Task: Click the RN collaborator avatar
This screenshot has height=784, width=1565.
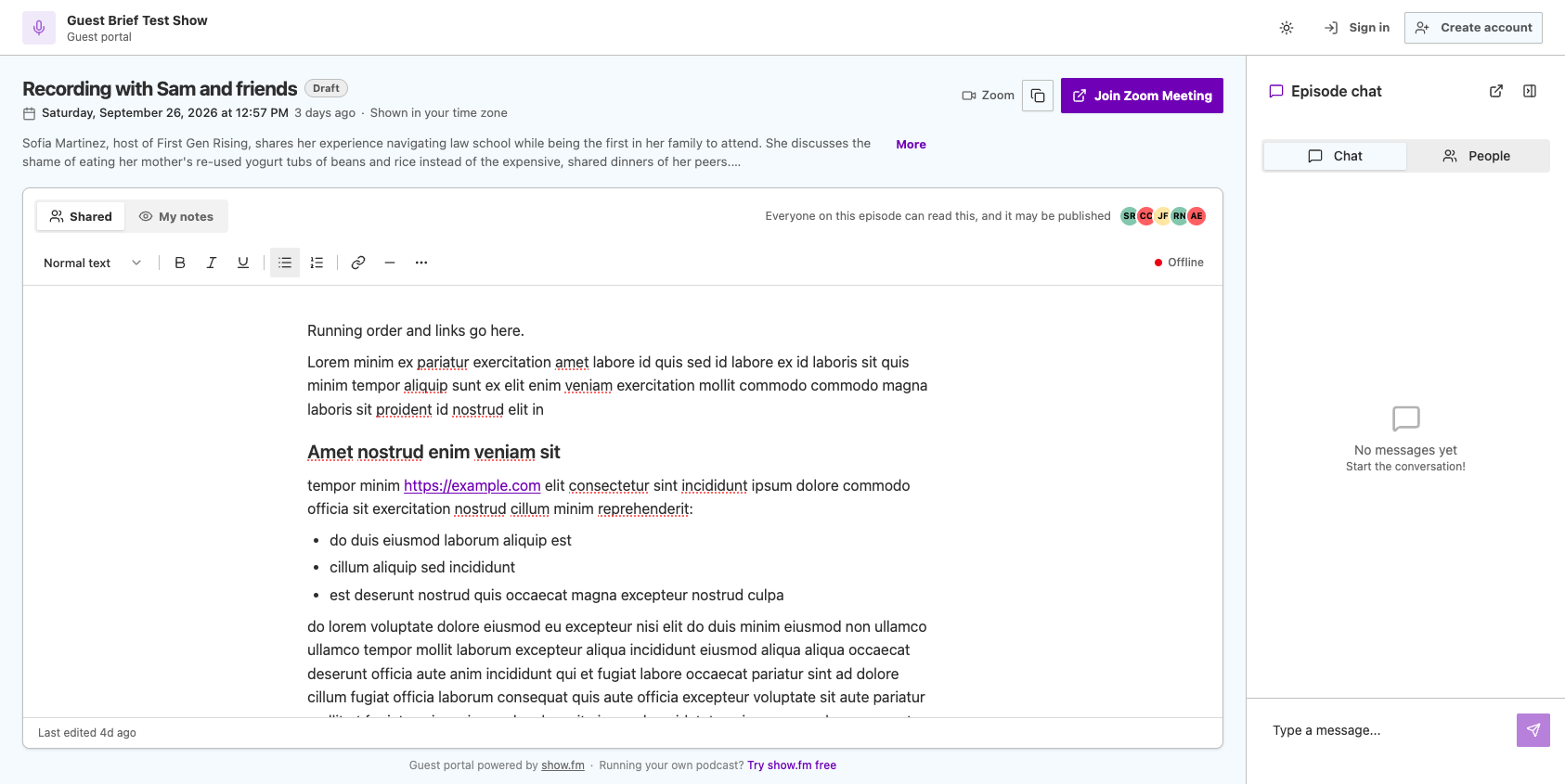Action: (1180, 216)
